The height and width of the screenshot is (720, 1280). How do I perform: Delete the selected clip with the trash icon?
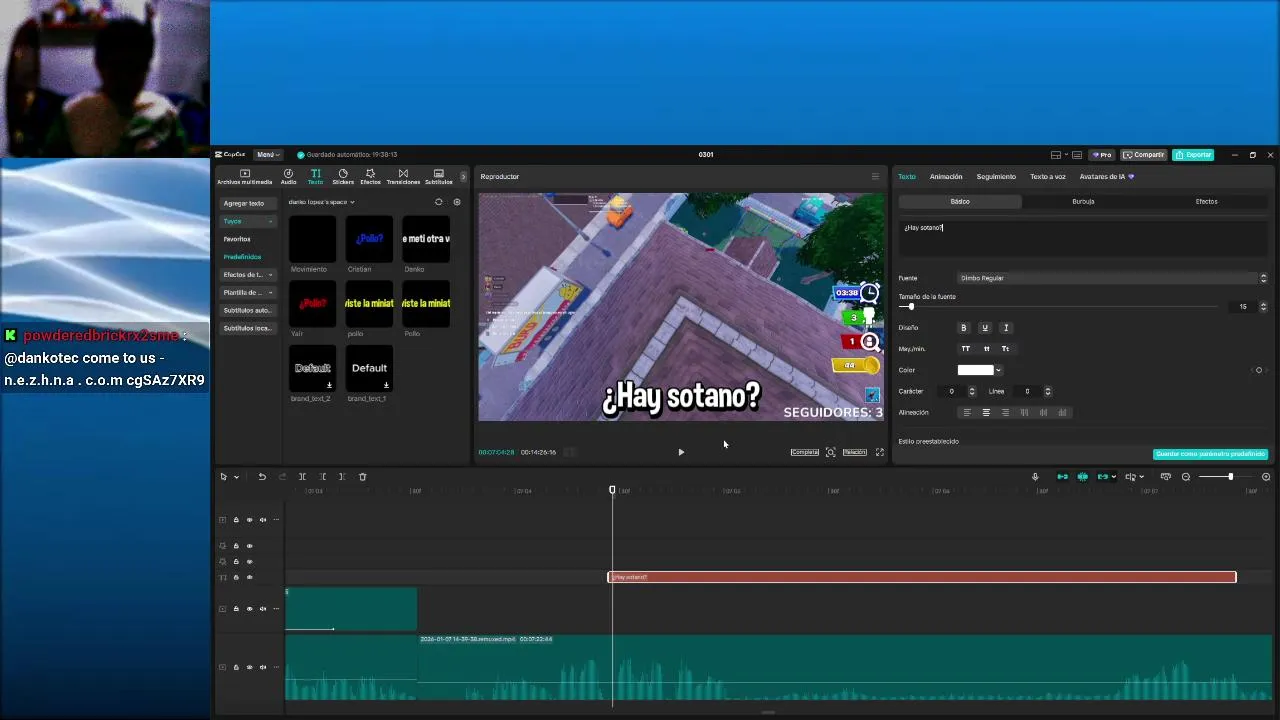[363, 477]
